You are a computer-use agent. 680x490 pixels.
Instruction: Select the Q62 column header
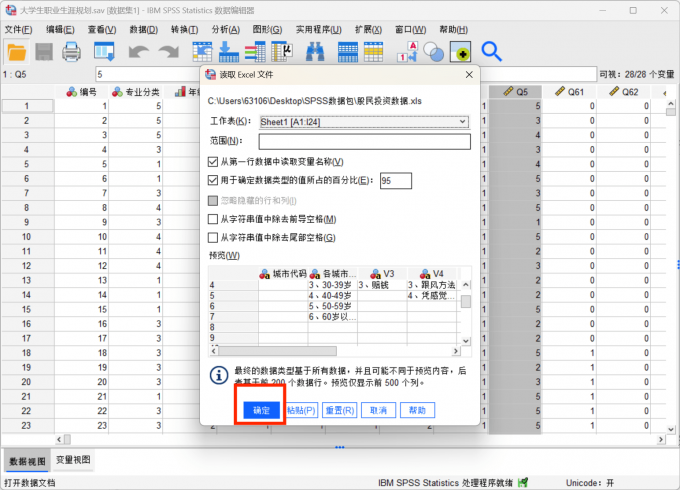(x=623, y=92)
